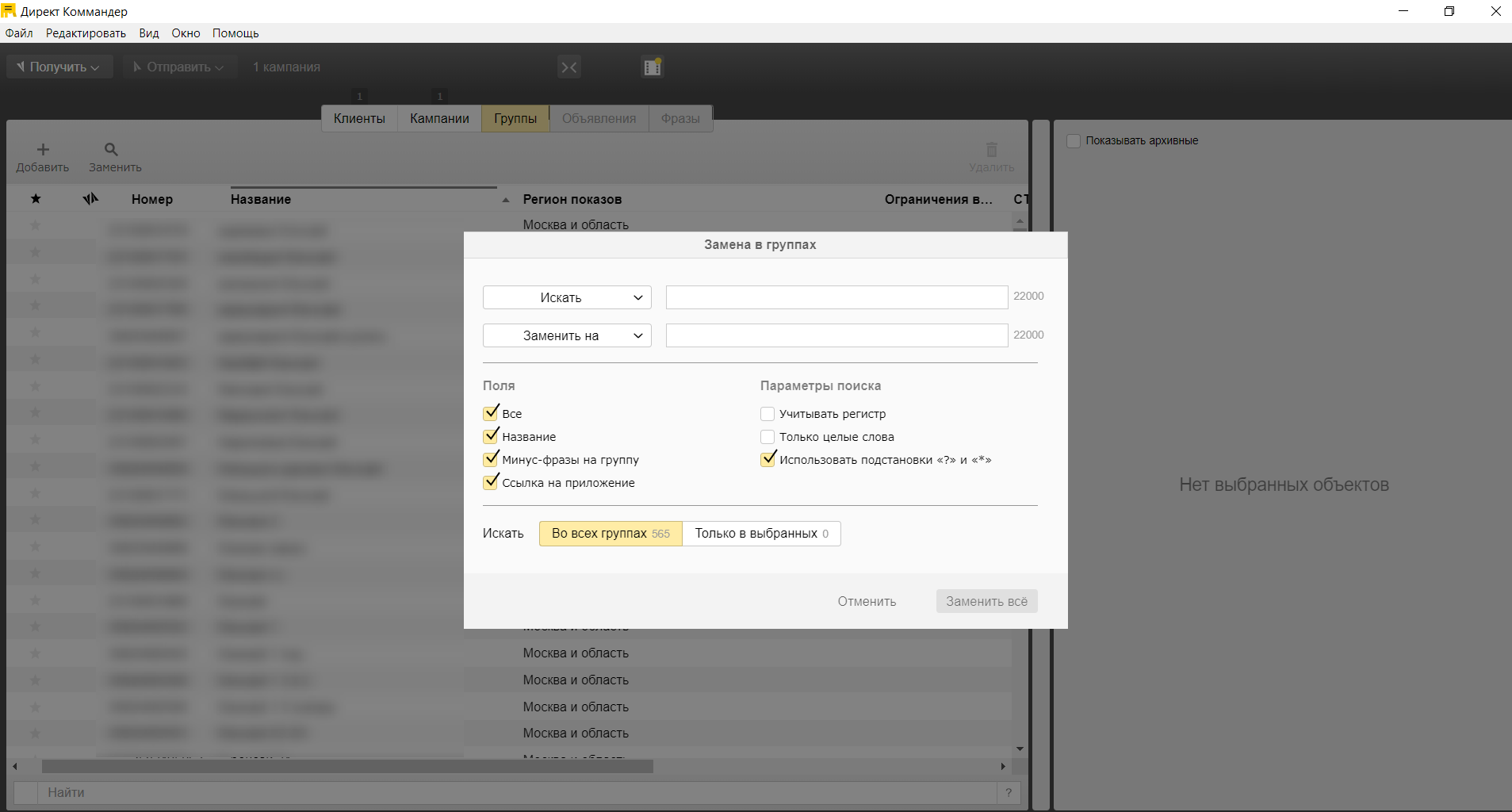Click the search text input field

point(836,297)
